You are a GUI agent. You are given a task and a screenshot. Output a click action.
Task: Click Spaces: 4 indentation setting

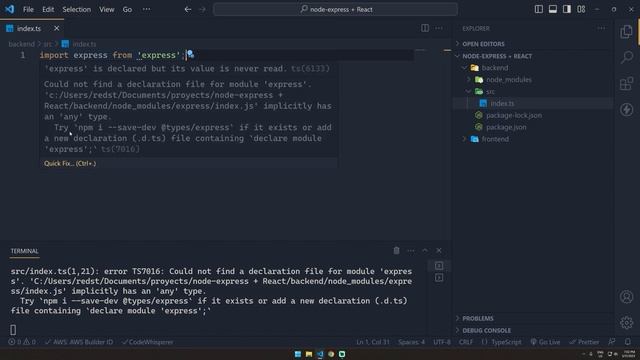(x=411, y=342)
